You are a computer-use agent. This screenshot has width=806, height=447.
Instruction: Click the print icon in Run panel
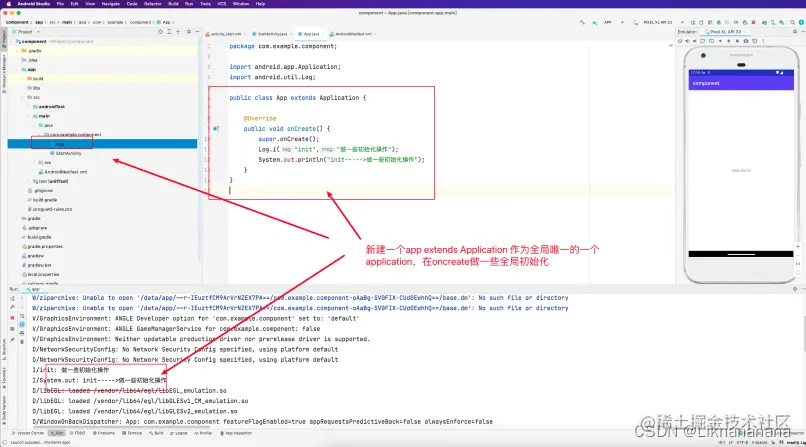[x=22, y=333]
